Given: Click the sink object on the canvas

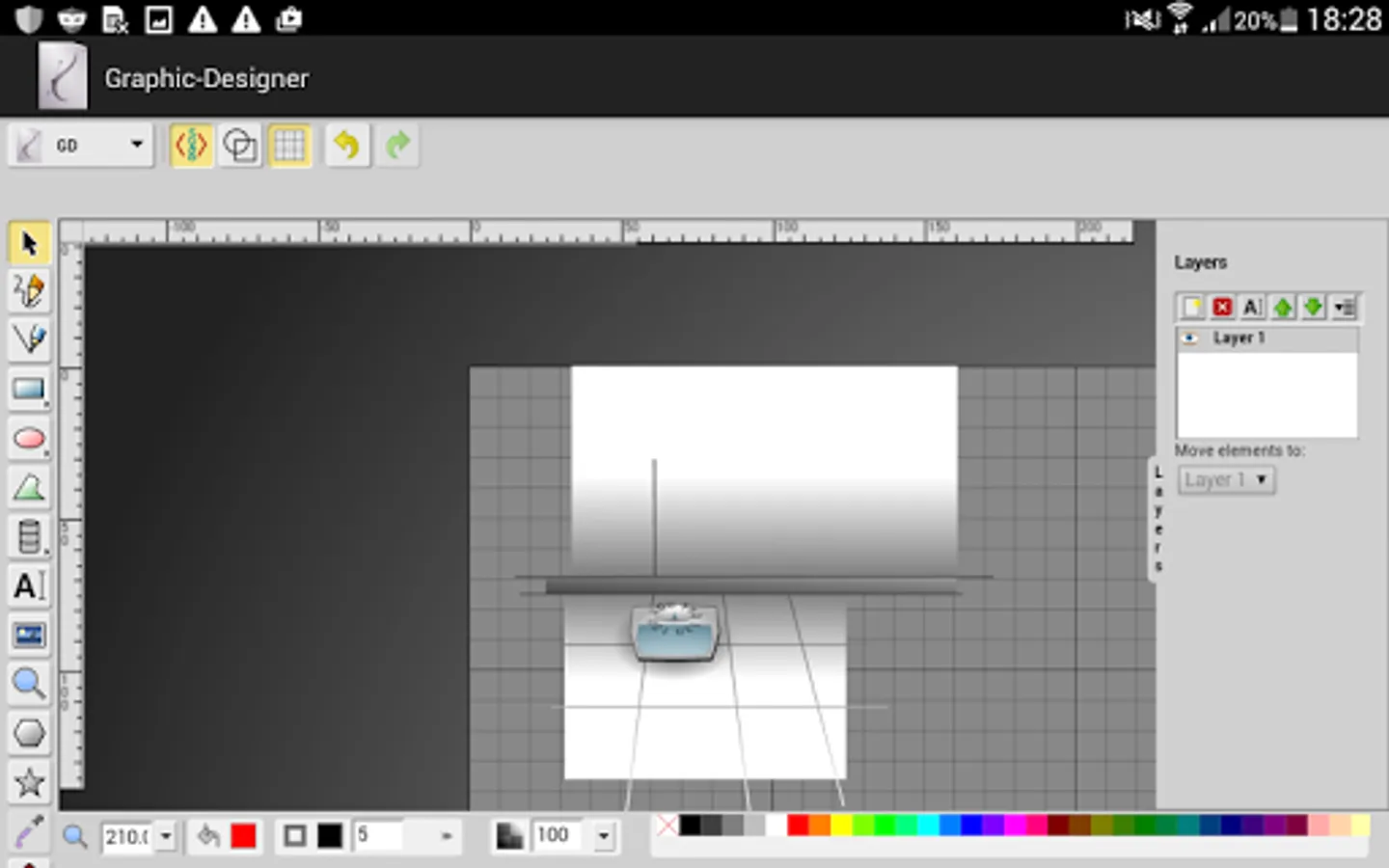Looking at the screenshot, I should [x=675, y=633].
